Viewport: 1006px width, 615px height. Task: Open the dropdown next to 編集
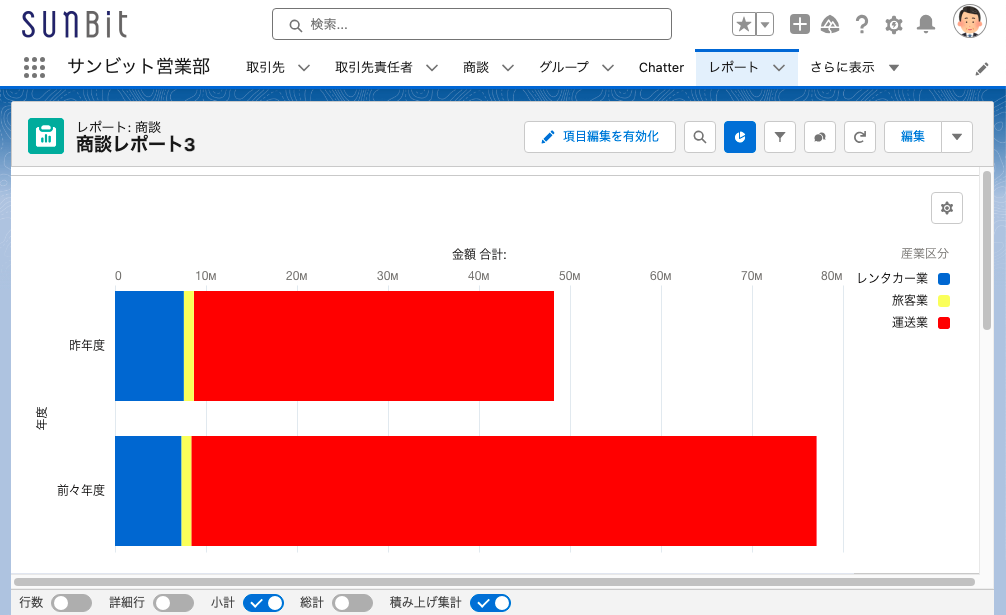pos(957,137)
